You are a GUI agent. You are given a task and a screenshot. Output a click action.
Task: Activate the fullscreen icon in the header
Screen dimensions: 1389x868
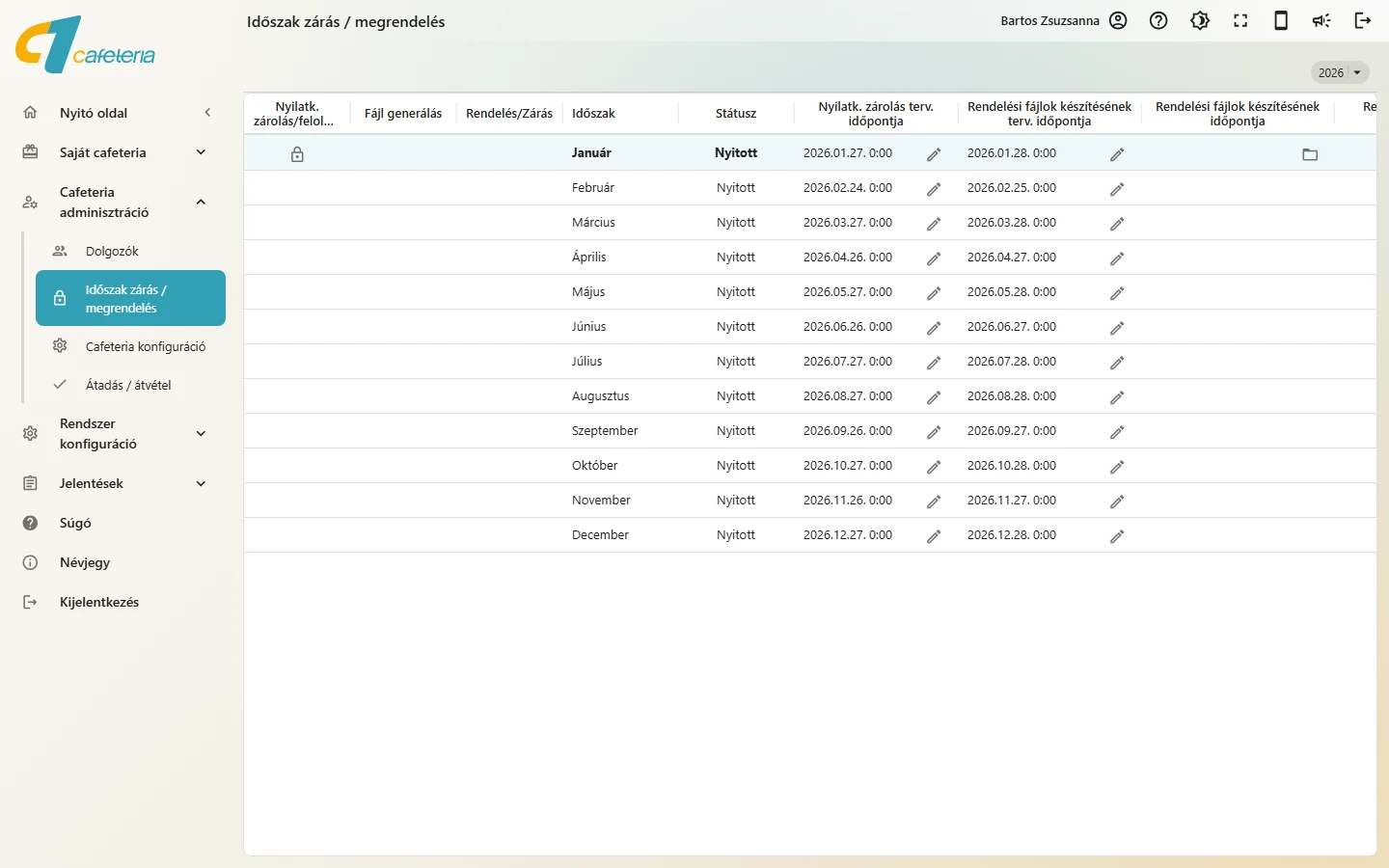1240,20
